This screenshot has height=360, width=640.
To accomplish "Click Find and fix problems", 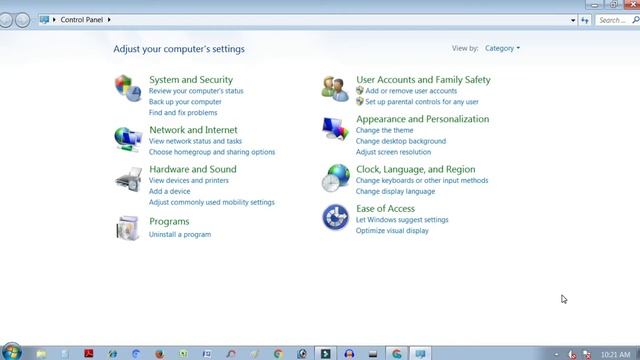I will 183,112.
